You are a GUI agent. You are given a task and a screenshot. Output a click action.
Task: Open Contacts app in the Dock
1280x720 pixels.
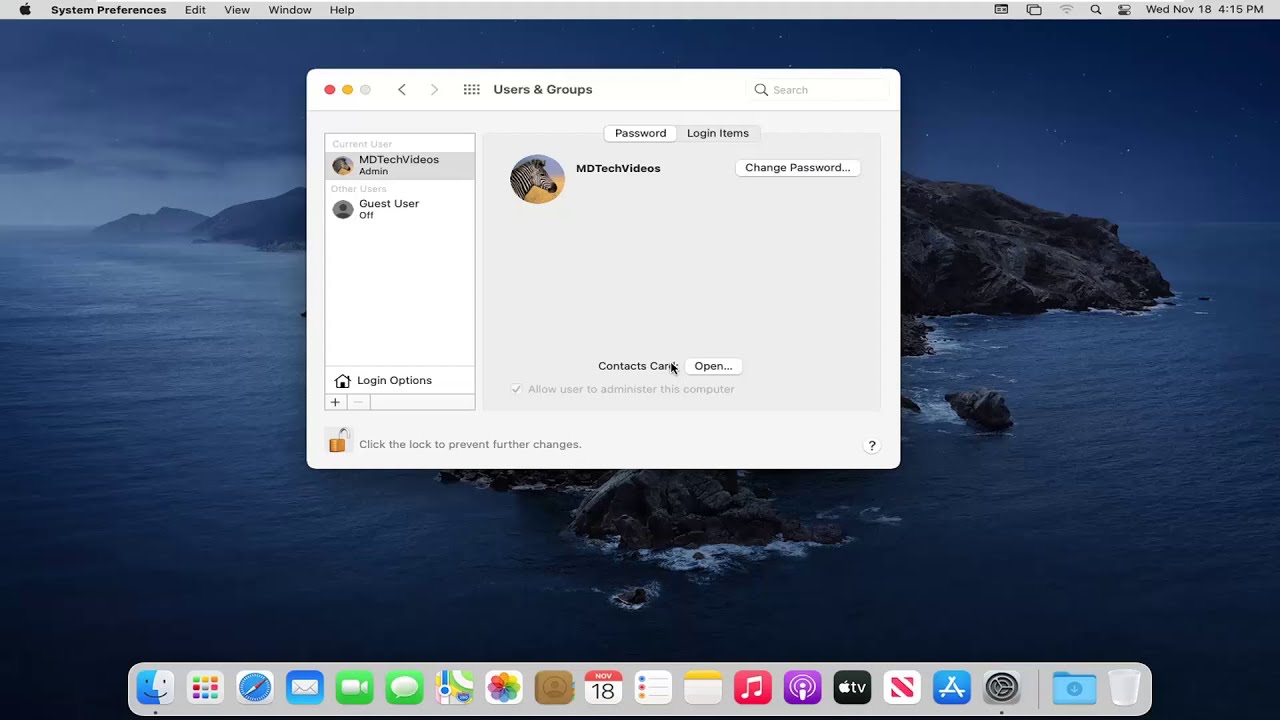coord(554,688)
